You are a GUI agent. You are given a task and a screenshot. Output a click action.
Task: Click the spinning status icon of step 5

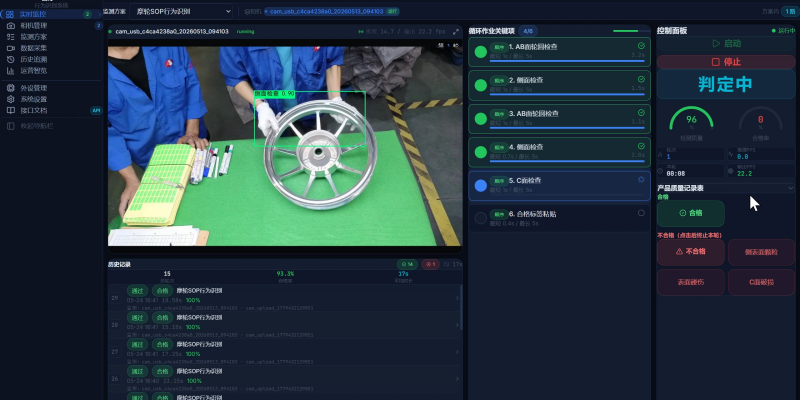coord(641,180)
